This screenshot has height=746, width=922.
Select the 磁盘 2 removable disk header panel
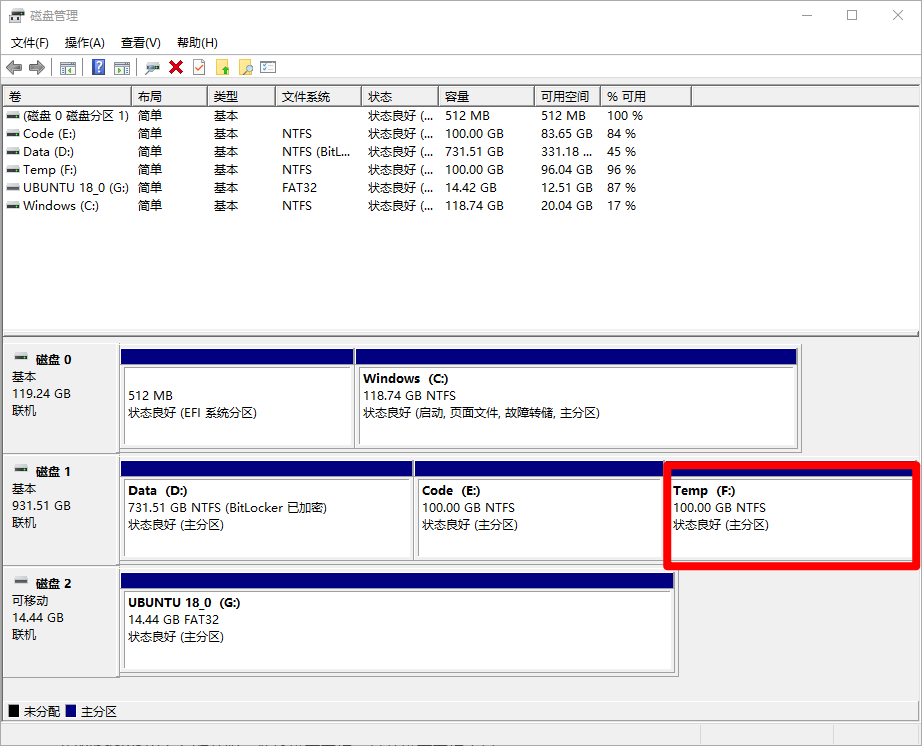pyautogui.click(x=61, y=622)
